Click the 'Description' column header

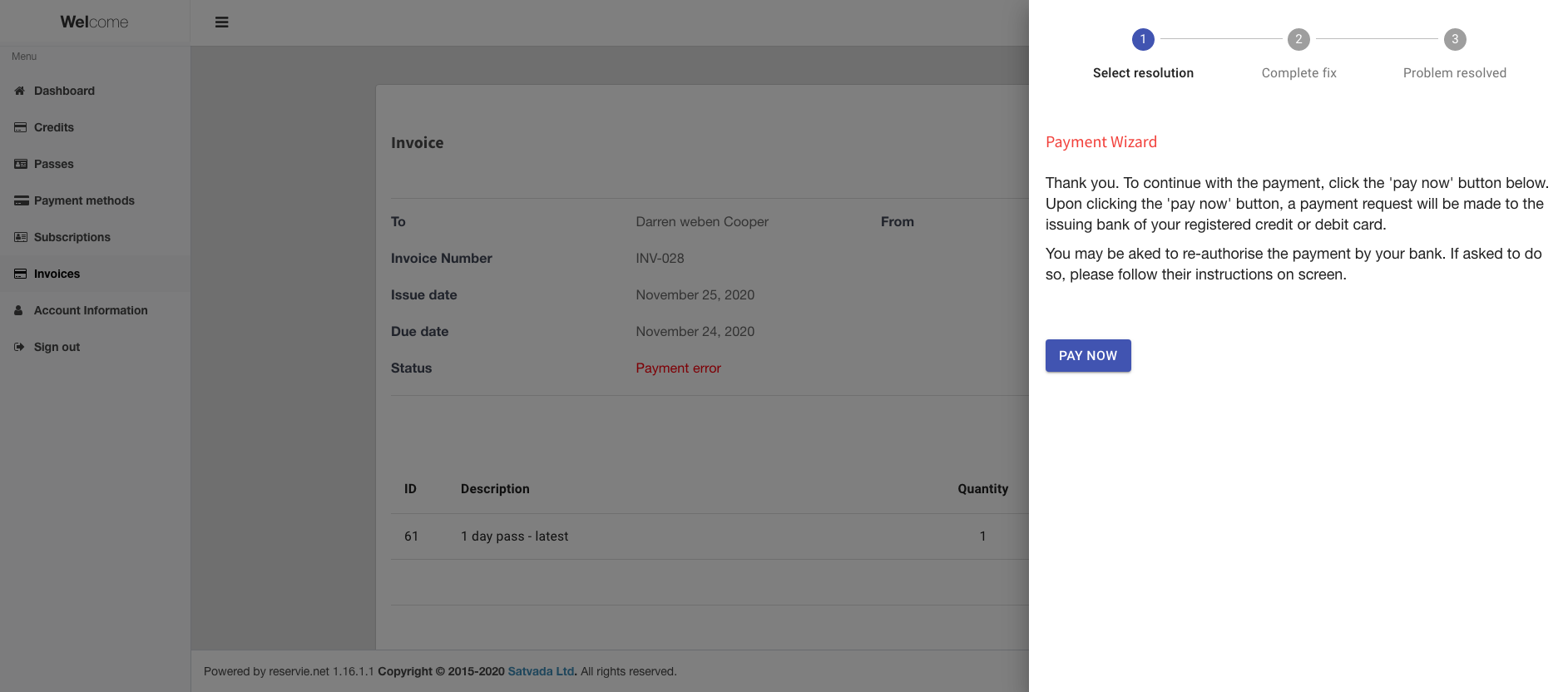point(495,489)
